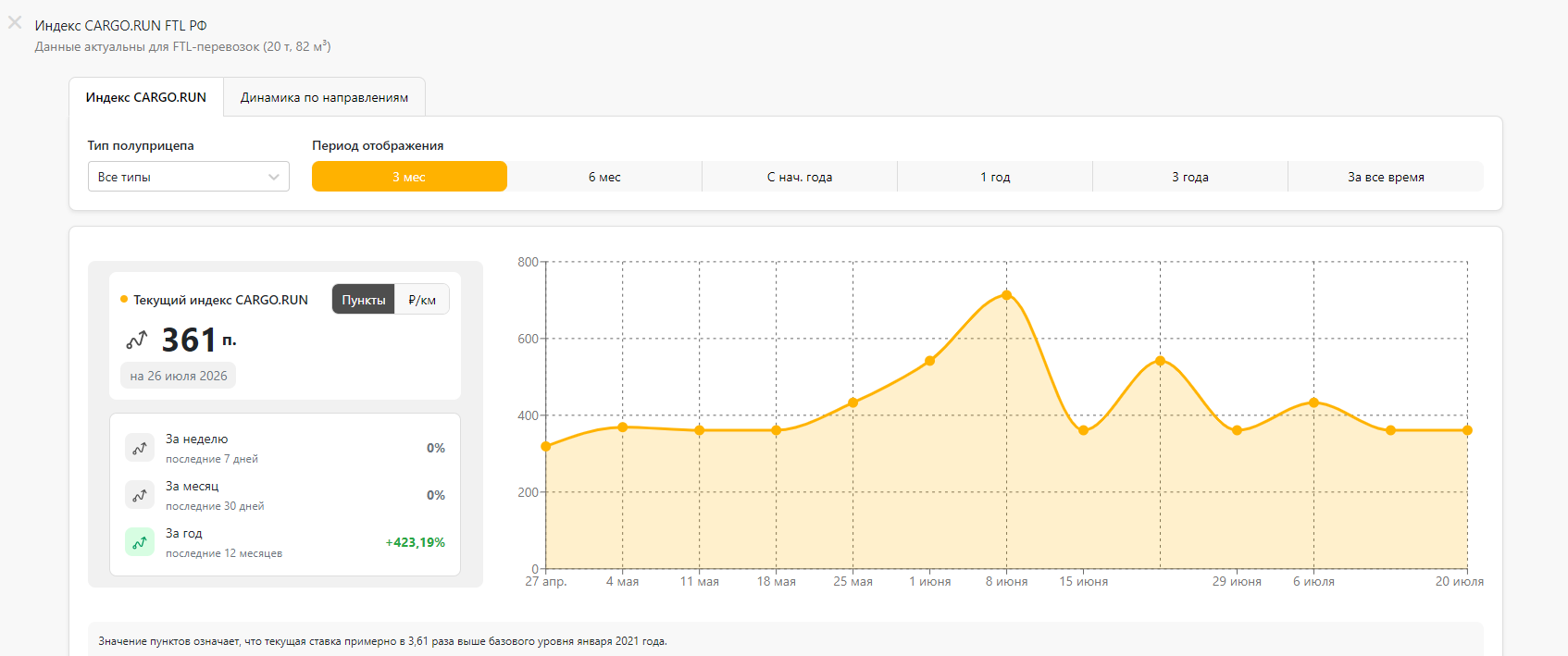Click the 20 июля label on the chart's horizontal axis

coord(1460,581)
